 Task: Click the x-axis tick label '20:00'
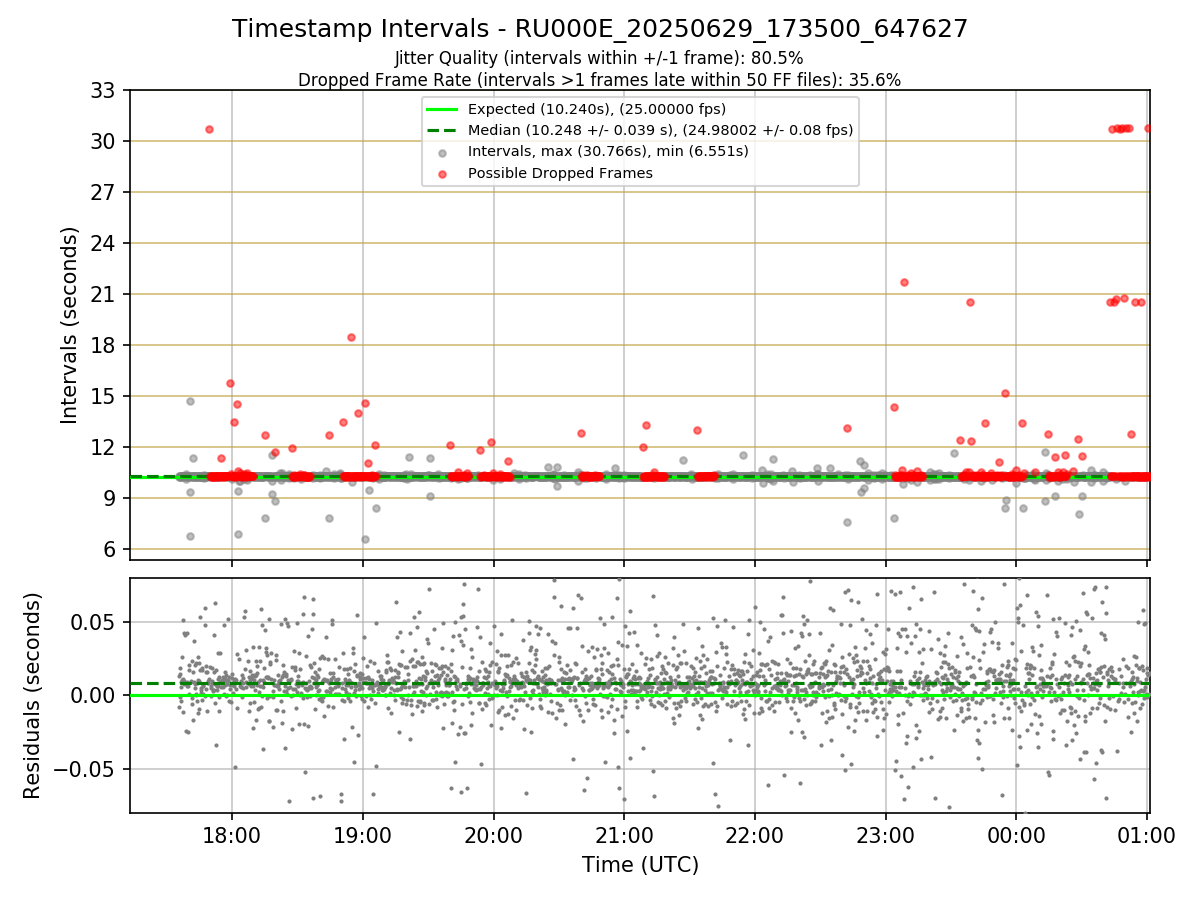coord(493,834)
